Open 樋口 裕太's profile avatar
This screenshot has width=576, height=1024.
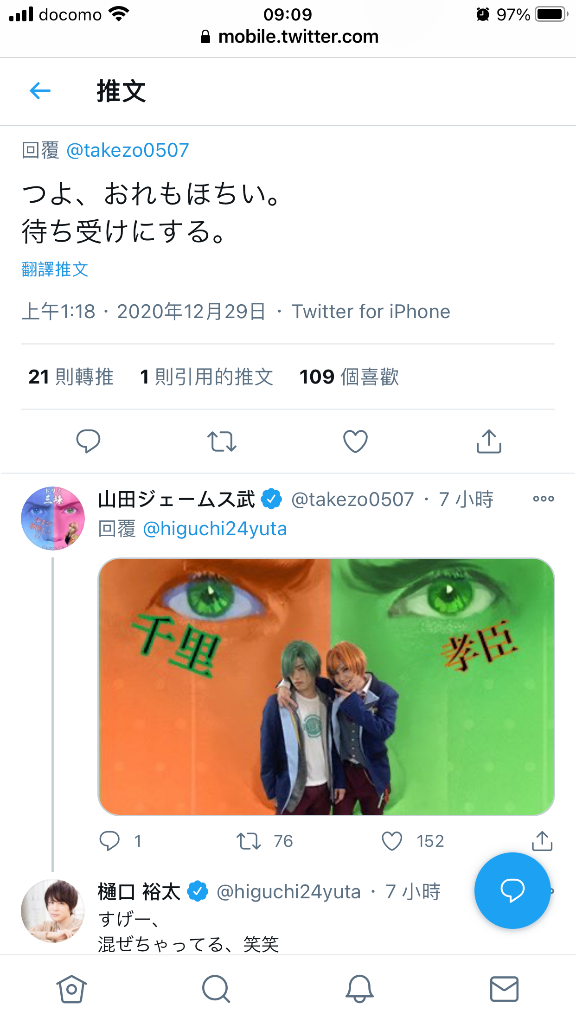click(x=53, y=910)
